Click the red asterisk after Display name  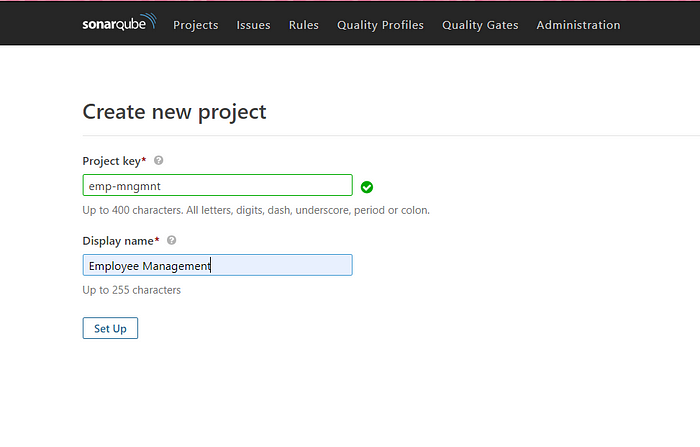[x=157, y=239]
